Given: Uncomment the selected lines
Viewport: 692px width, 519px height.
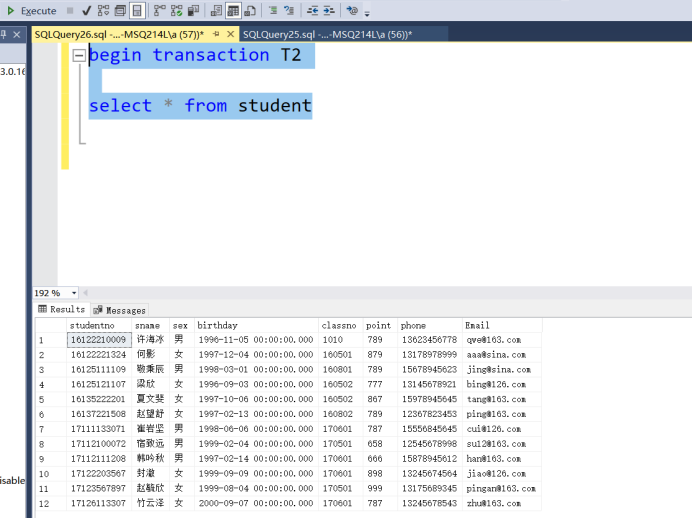Looking at the screenshot, I should (289, 11).
